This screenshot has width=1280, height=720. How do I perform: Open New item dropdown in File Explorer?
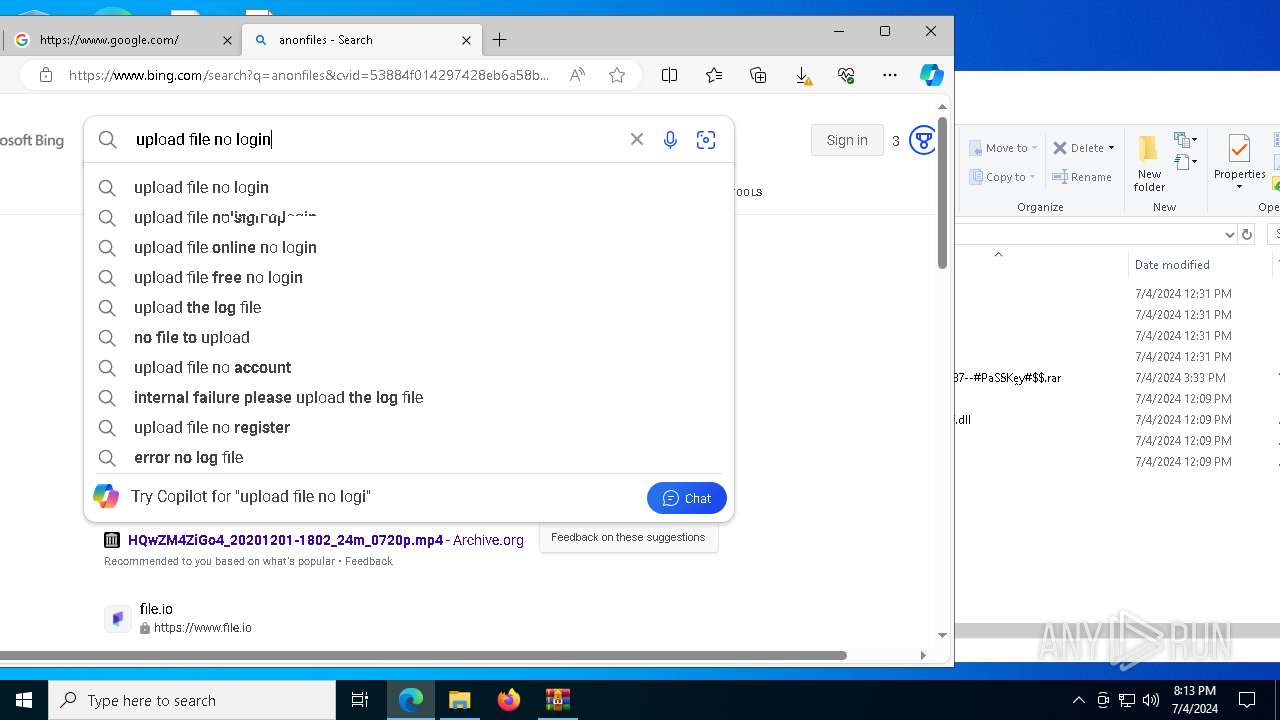pyautogui.click(x=1186, y=140)
